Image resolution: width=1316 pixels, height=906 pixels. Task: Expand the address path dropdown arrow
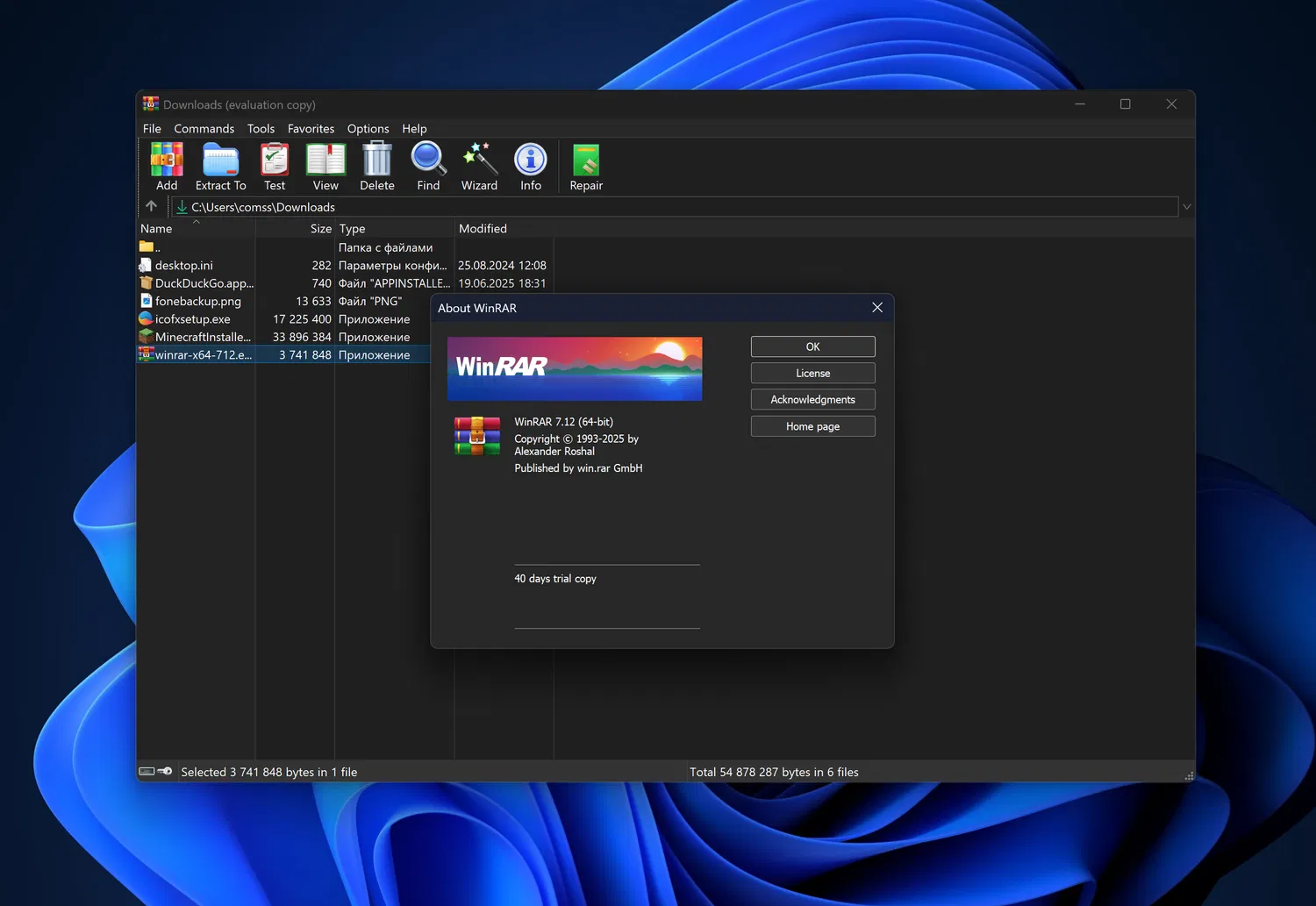(x=1186, y=207)
